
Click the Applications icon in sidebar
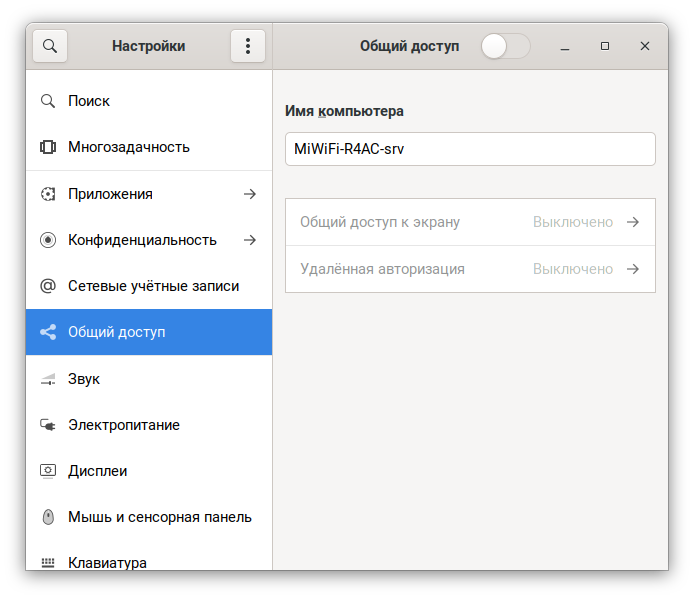tap(47, 194)
